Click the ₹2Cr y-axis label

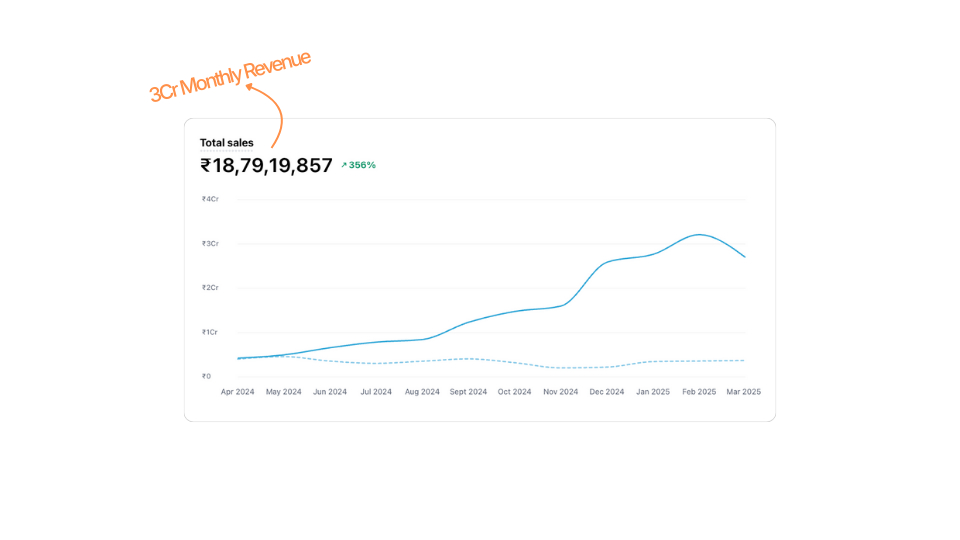210,288
